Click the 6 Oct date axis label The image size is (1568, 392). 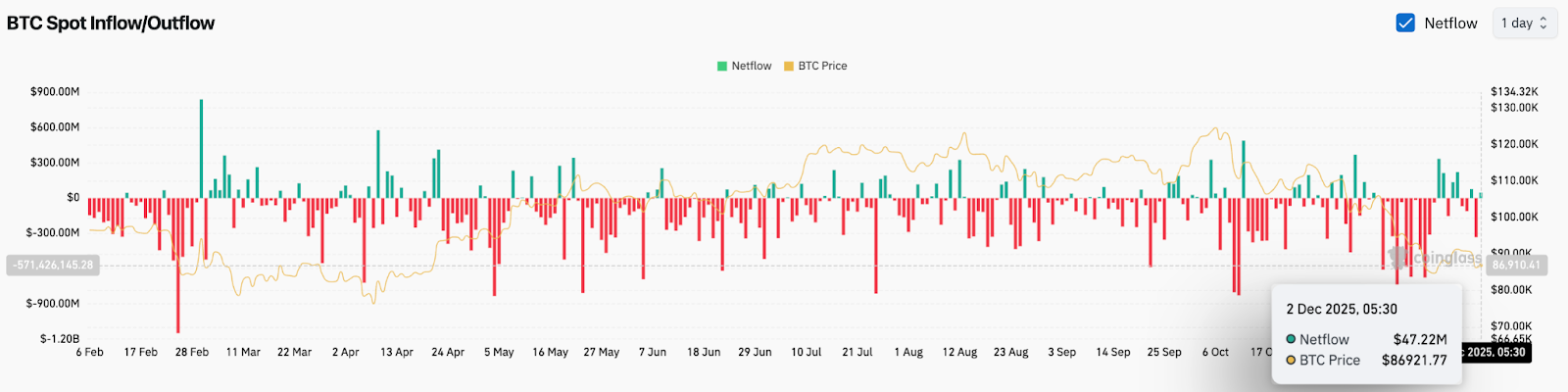click(1215, 352)
